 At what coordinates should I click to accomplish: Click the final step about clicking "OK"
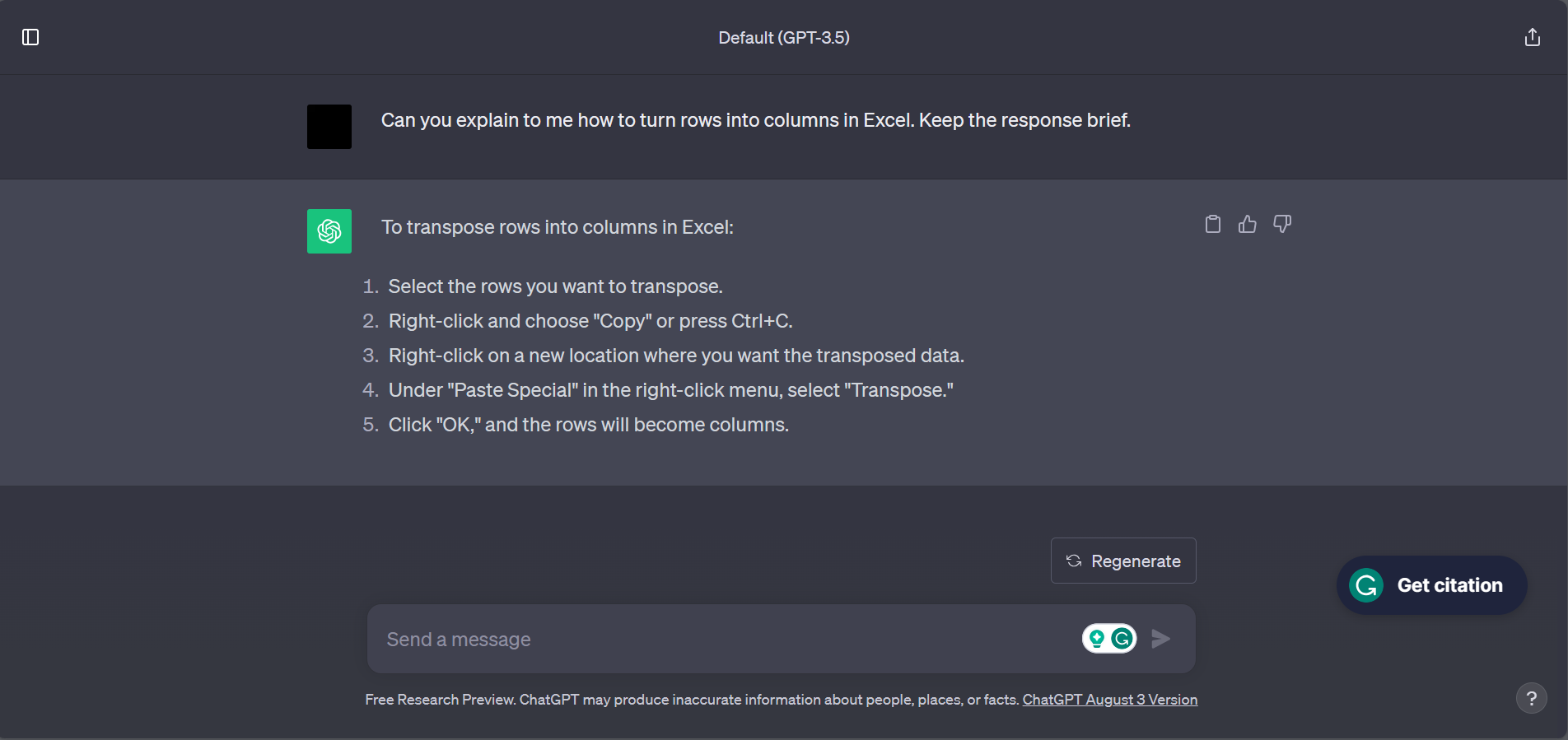[x=588, y=425]
